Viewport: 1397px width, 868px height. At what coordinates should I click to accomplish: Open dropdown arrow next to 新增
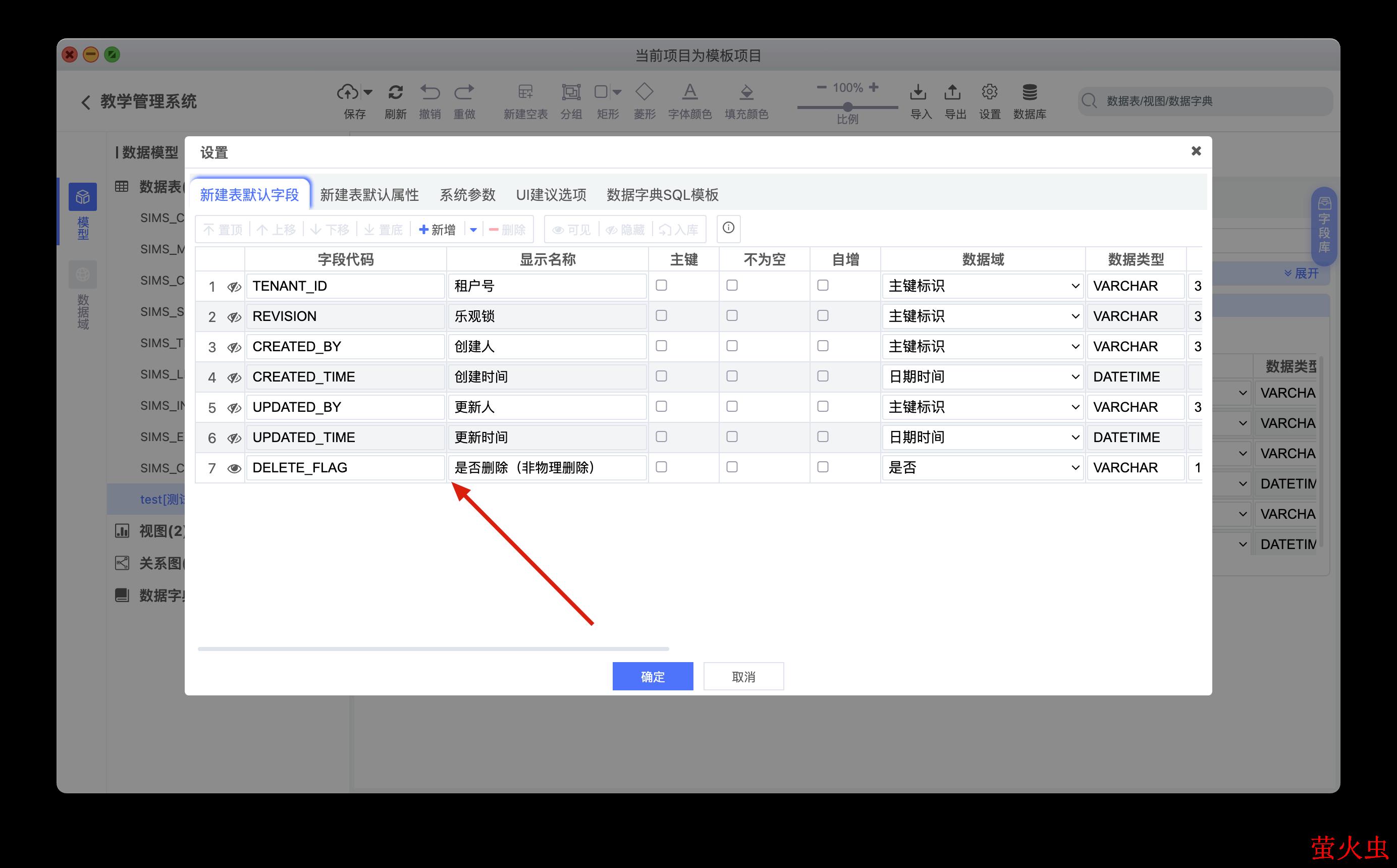[473, 230]
